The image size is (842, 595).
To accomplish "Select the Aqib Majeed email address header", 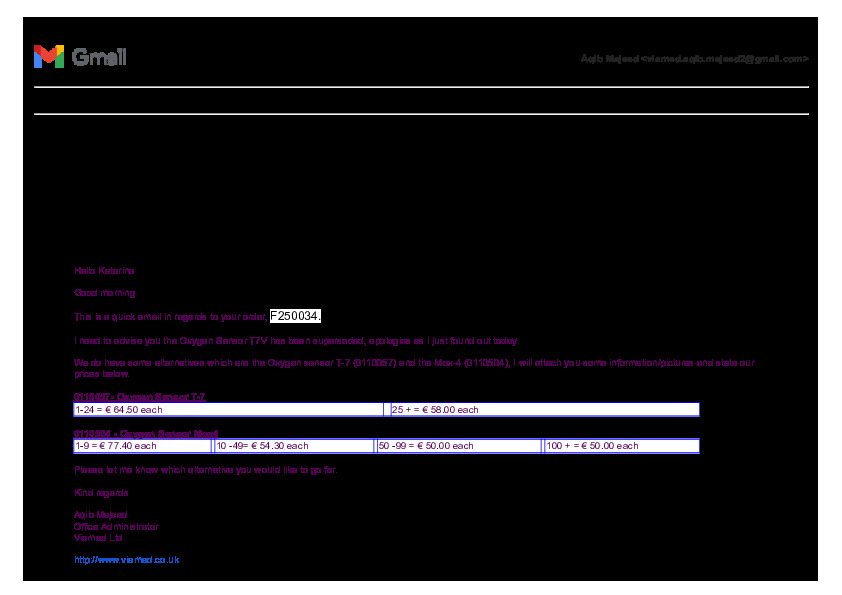I will (x=694, y=59).
